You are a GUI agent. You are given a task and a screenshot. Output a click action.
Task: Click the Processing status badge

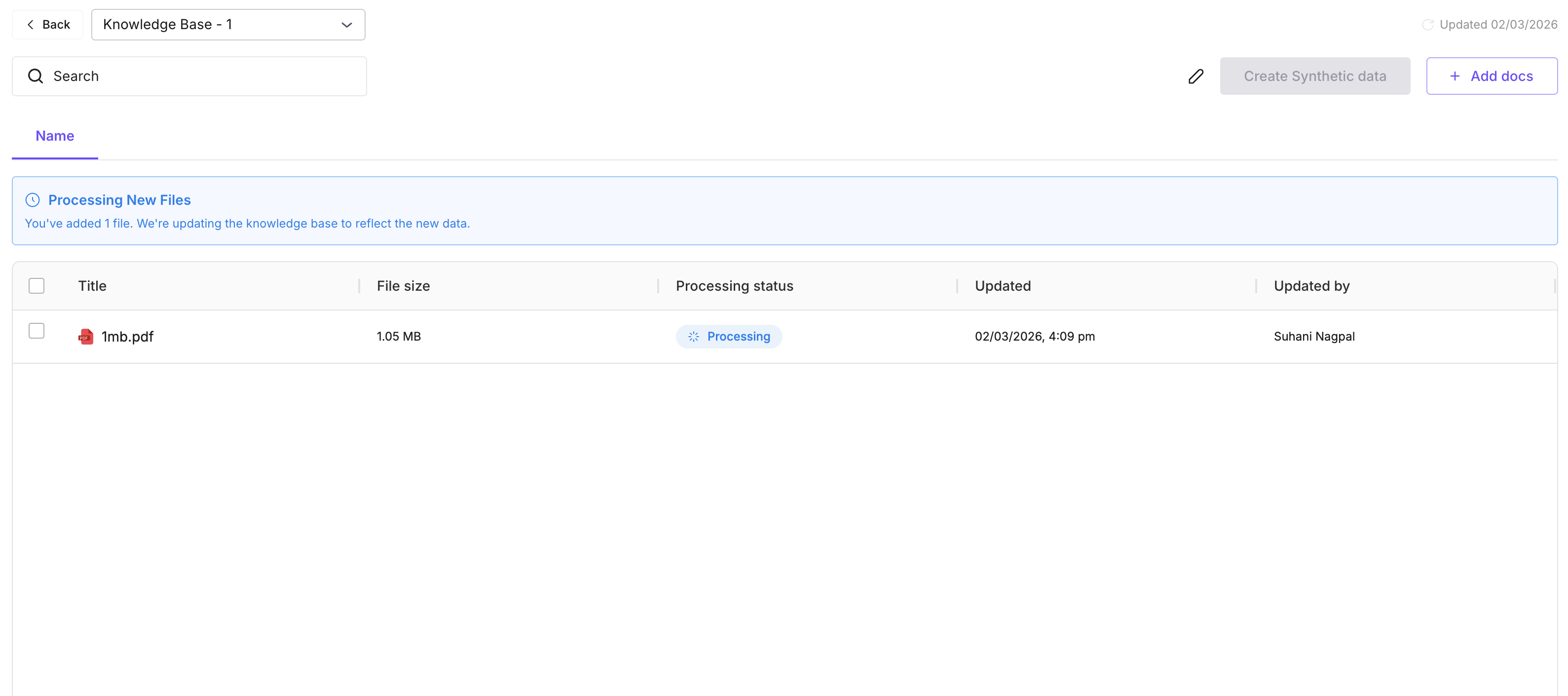[x=729, y=336]
